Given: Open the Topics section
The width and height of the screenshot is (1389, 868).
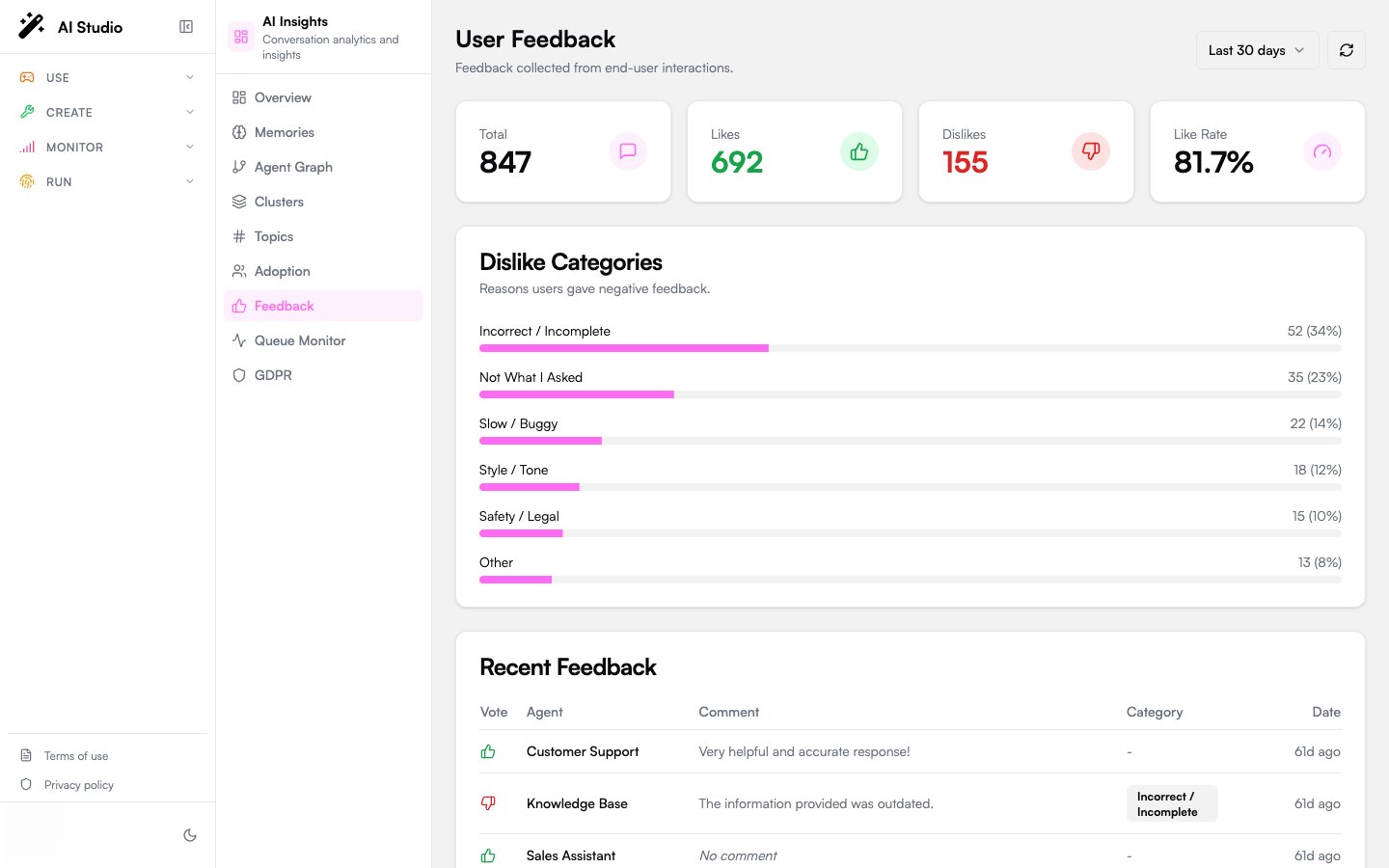Looking at the screenshot, I should (x=323, y=236).
